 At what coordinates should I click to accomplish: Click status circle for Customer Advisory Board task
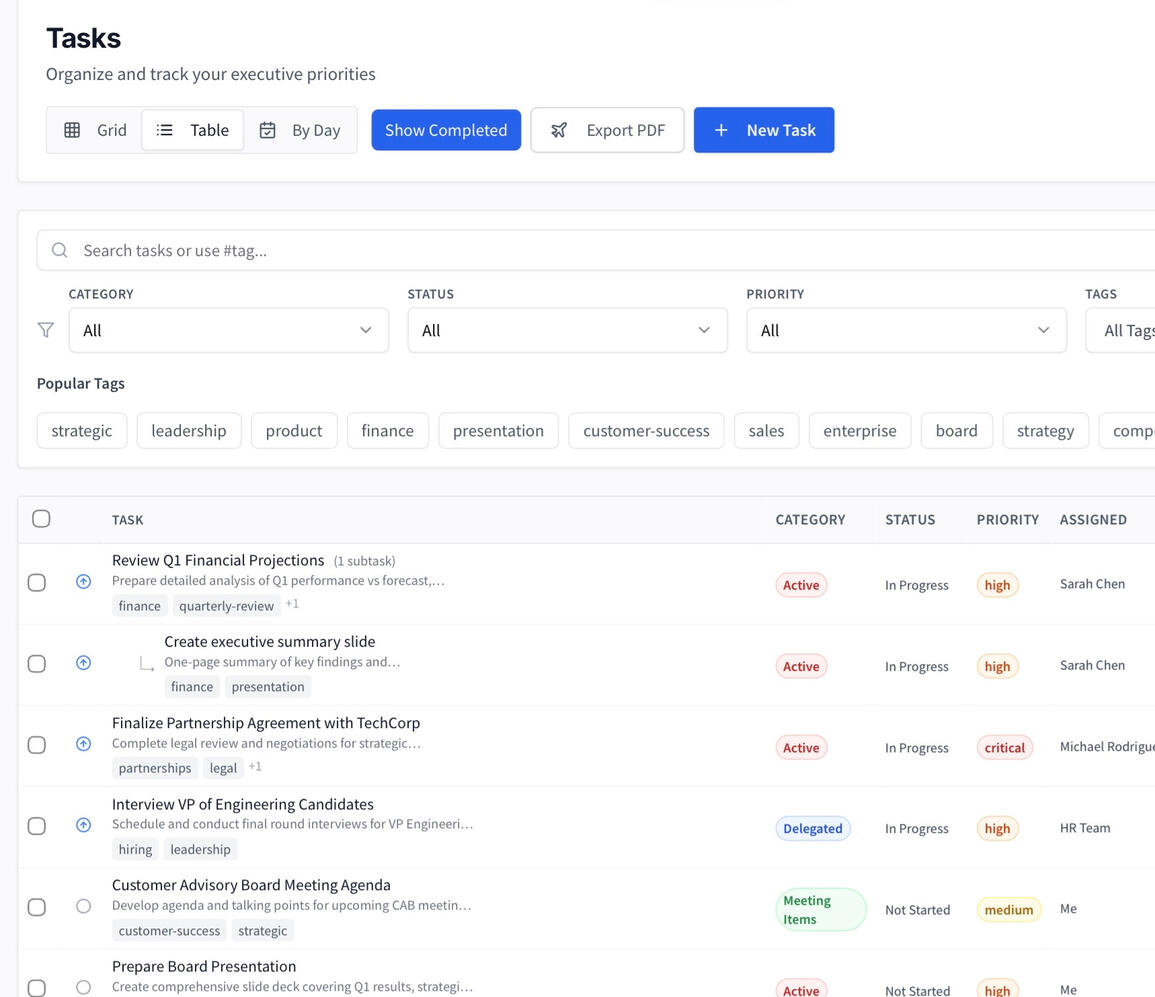point(84,906)
